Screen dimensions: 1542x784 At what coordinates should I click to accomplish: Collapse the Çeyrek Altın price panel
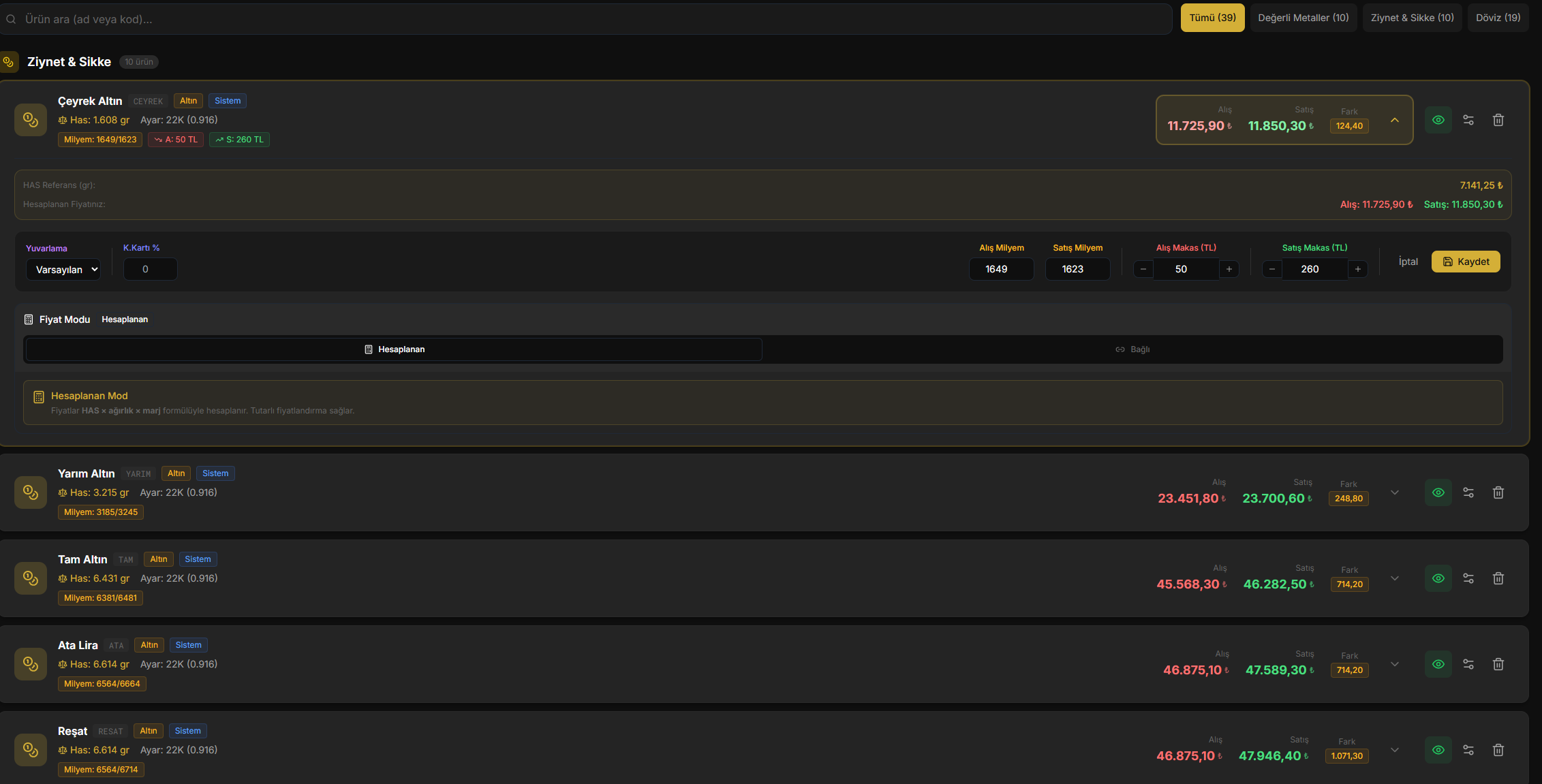1394,120
